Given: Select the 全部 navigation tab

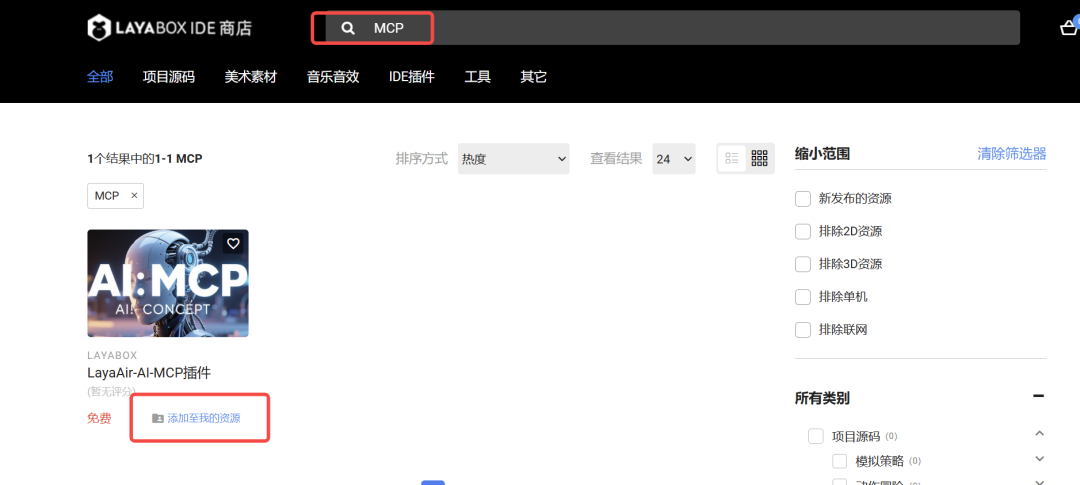Looking at the screenshot, I should click(x=100, y=76).
